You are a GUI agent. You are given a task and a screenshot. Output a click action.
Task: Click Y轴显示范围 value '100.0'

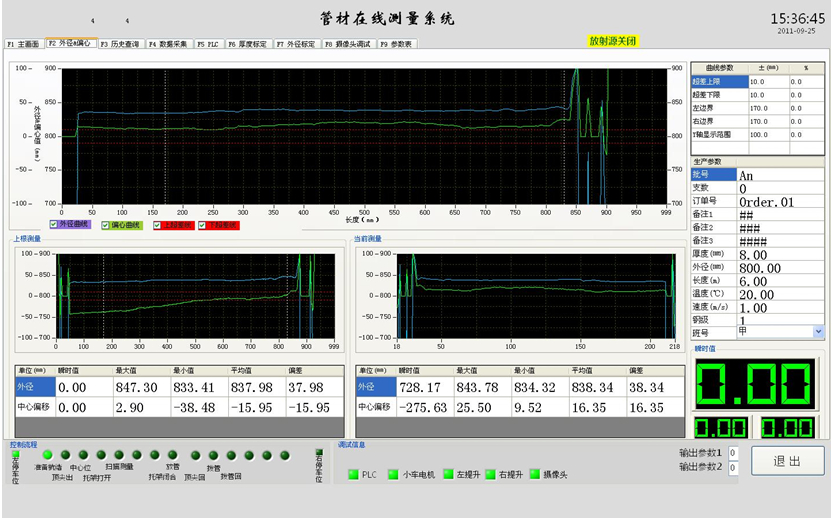click(x=768, y=135)
